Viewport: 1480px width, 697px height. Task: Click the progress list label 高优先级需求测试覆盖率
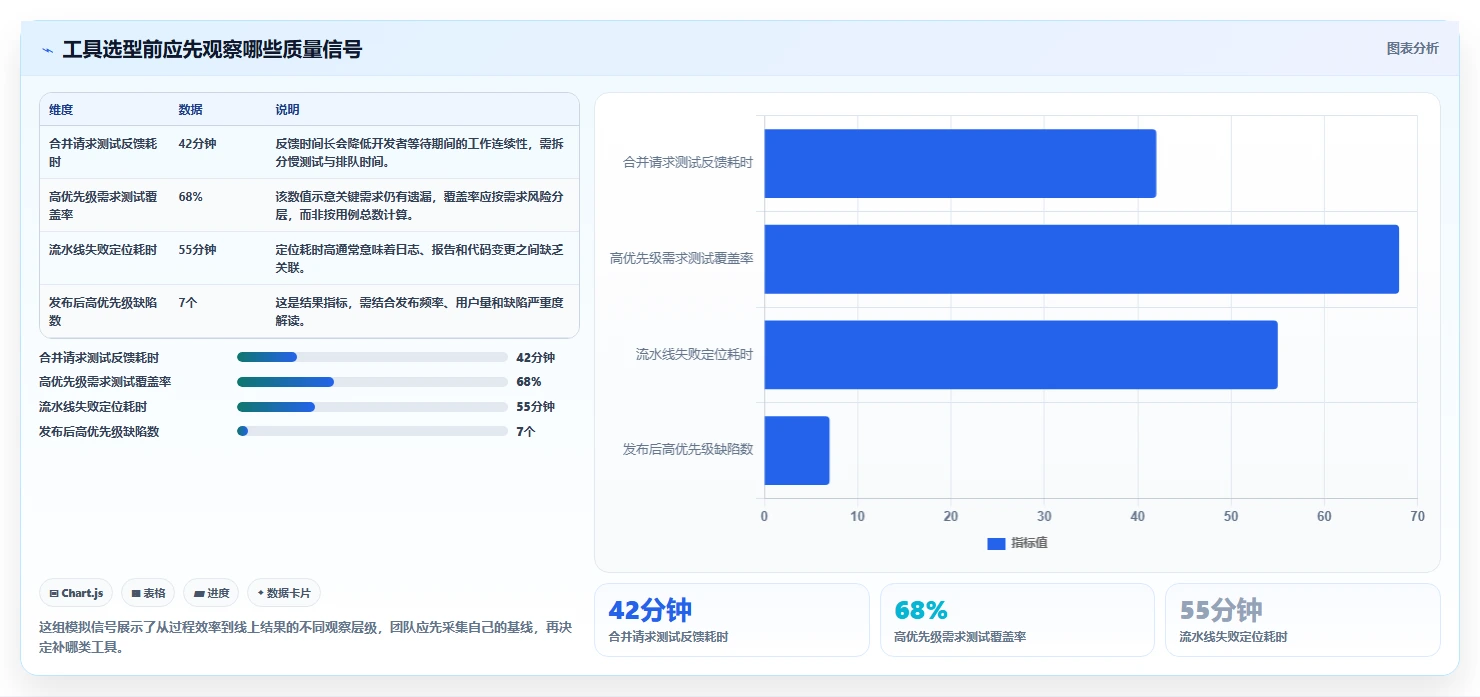pyautogui.click(x=105, y=382)
